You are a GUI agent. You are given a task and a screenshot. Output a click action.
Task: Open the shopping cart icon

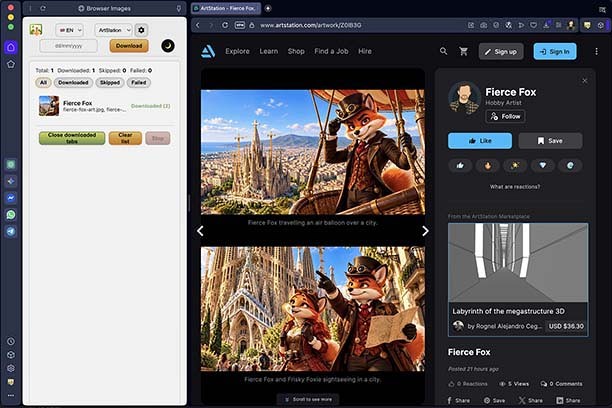click(x=463, y=51)
